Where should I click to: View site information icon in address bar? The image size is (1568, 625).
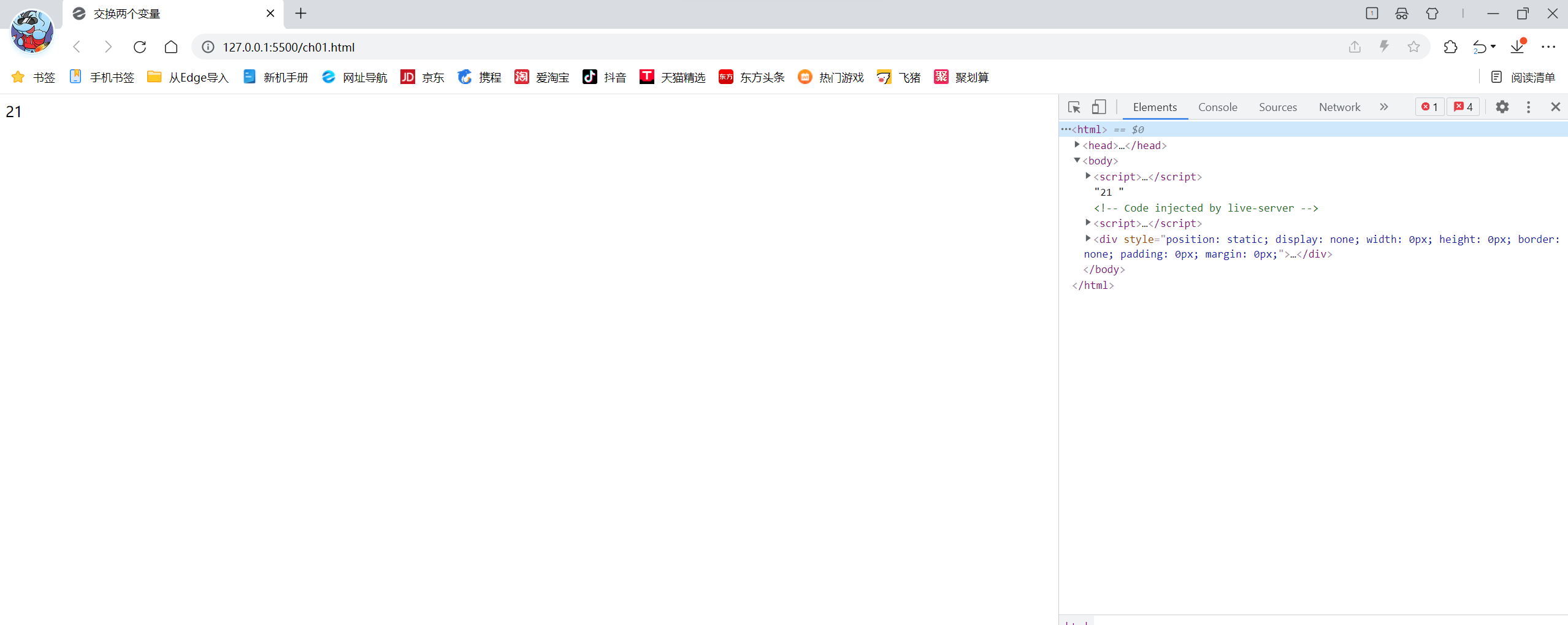pyautogui.click(x=208, y=47)
